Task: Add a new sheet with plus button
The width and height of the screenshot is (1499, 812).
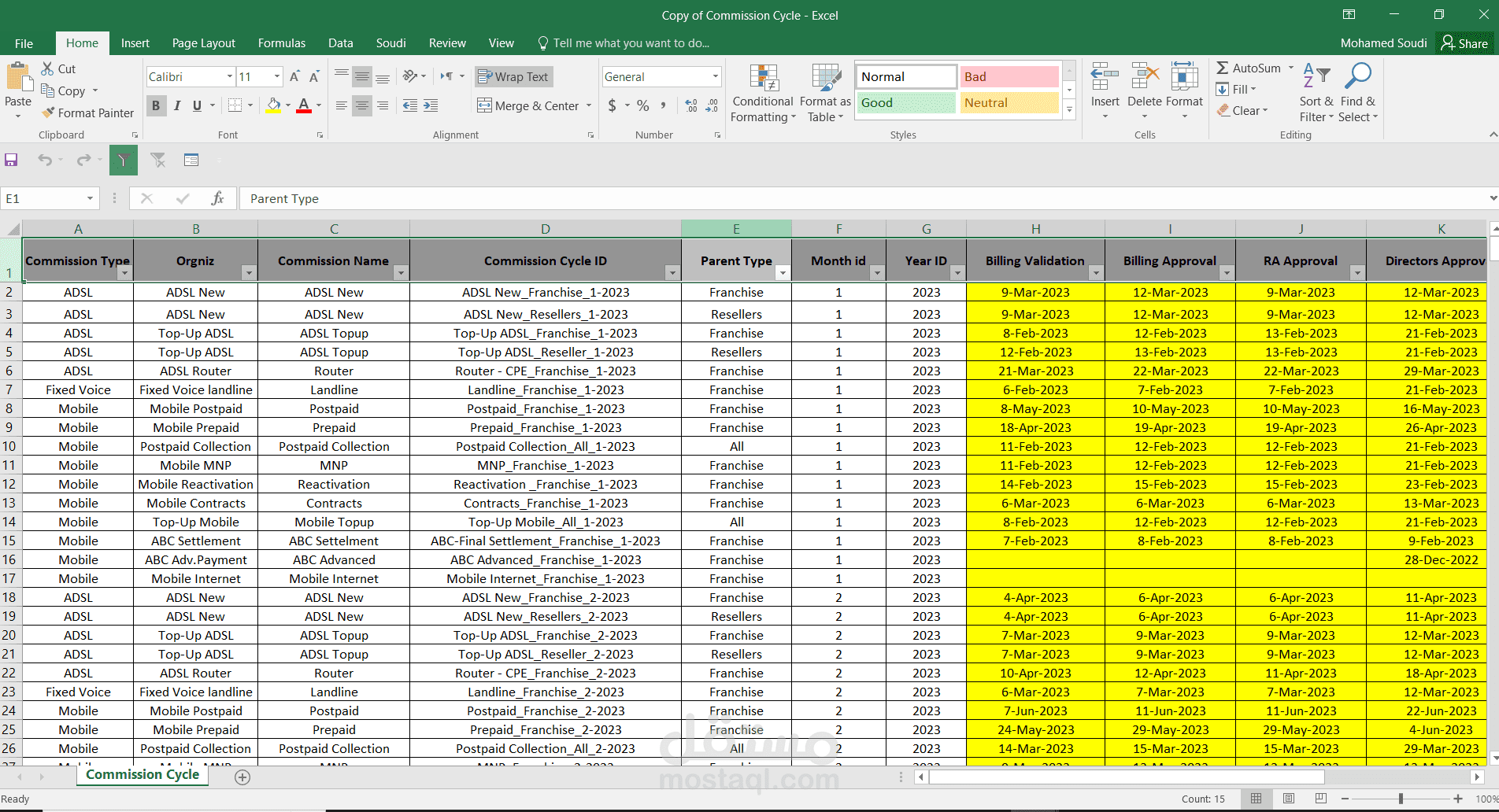Action: 242,777
